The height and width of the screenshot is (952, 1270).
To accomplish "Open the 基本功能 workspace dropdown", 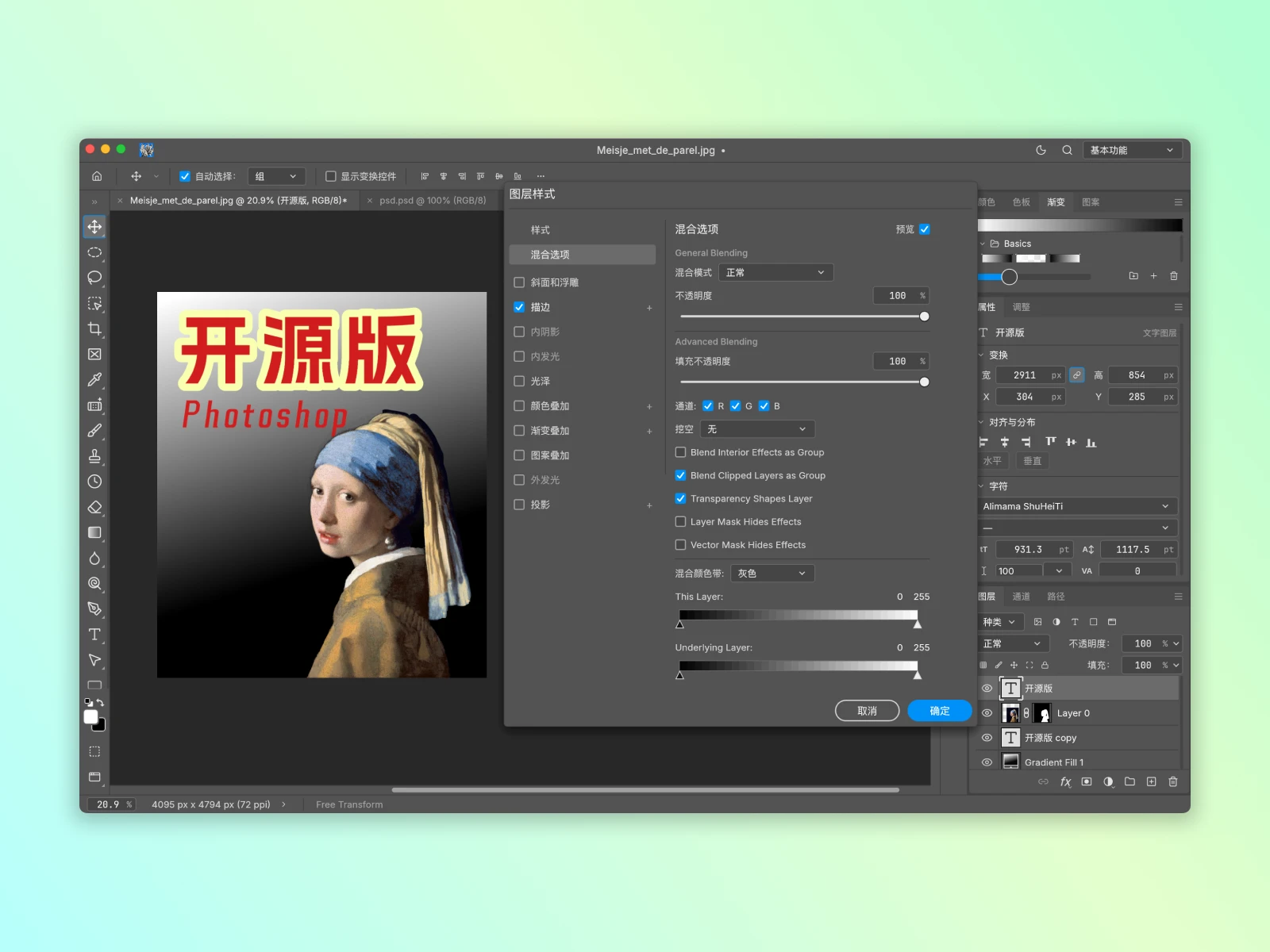I will [x=1133, y=150].
